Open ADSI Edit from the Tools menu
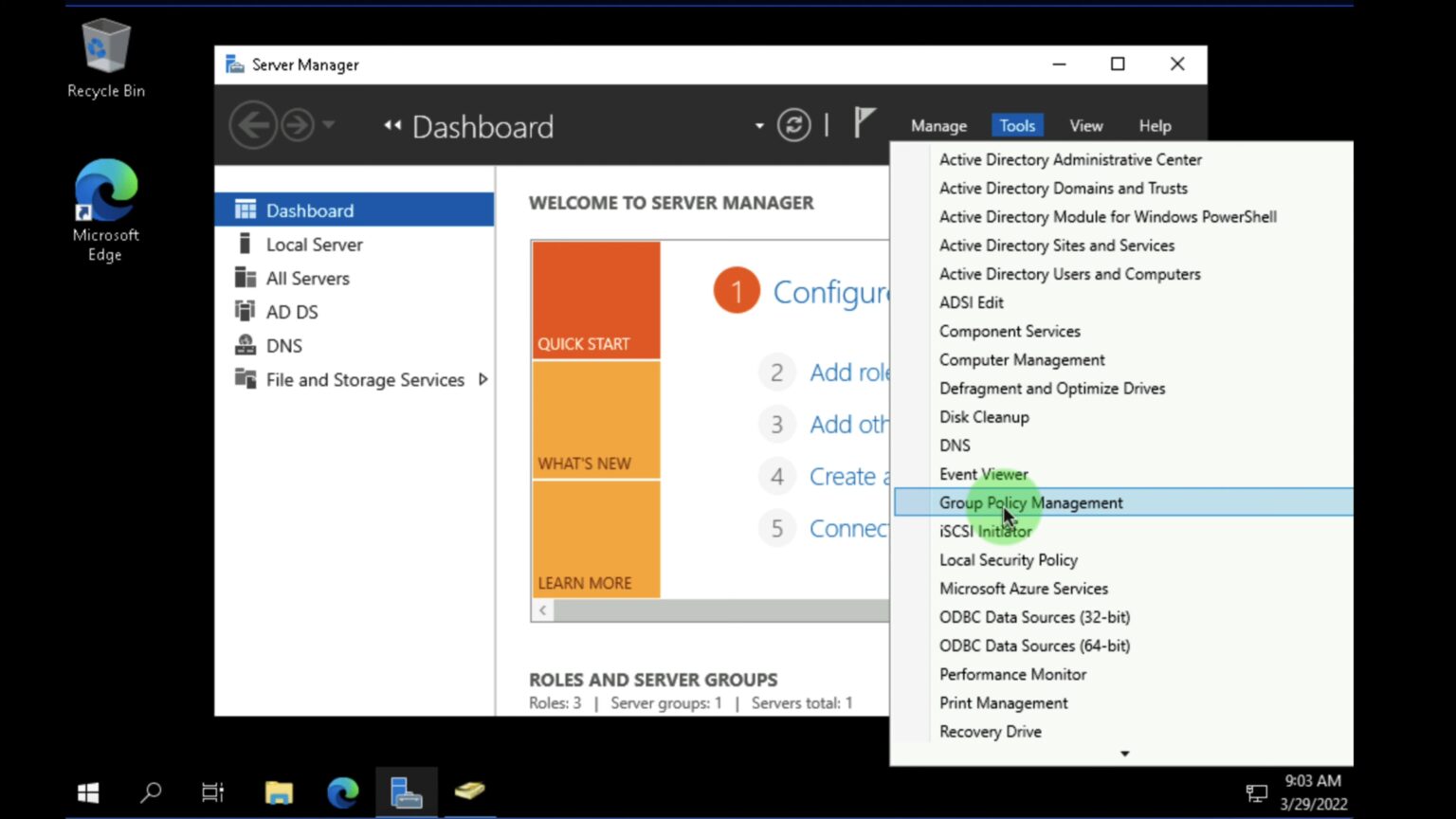 [x=971, y=302]
